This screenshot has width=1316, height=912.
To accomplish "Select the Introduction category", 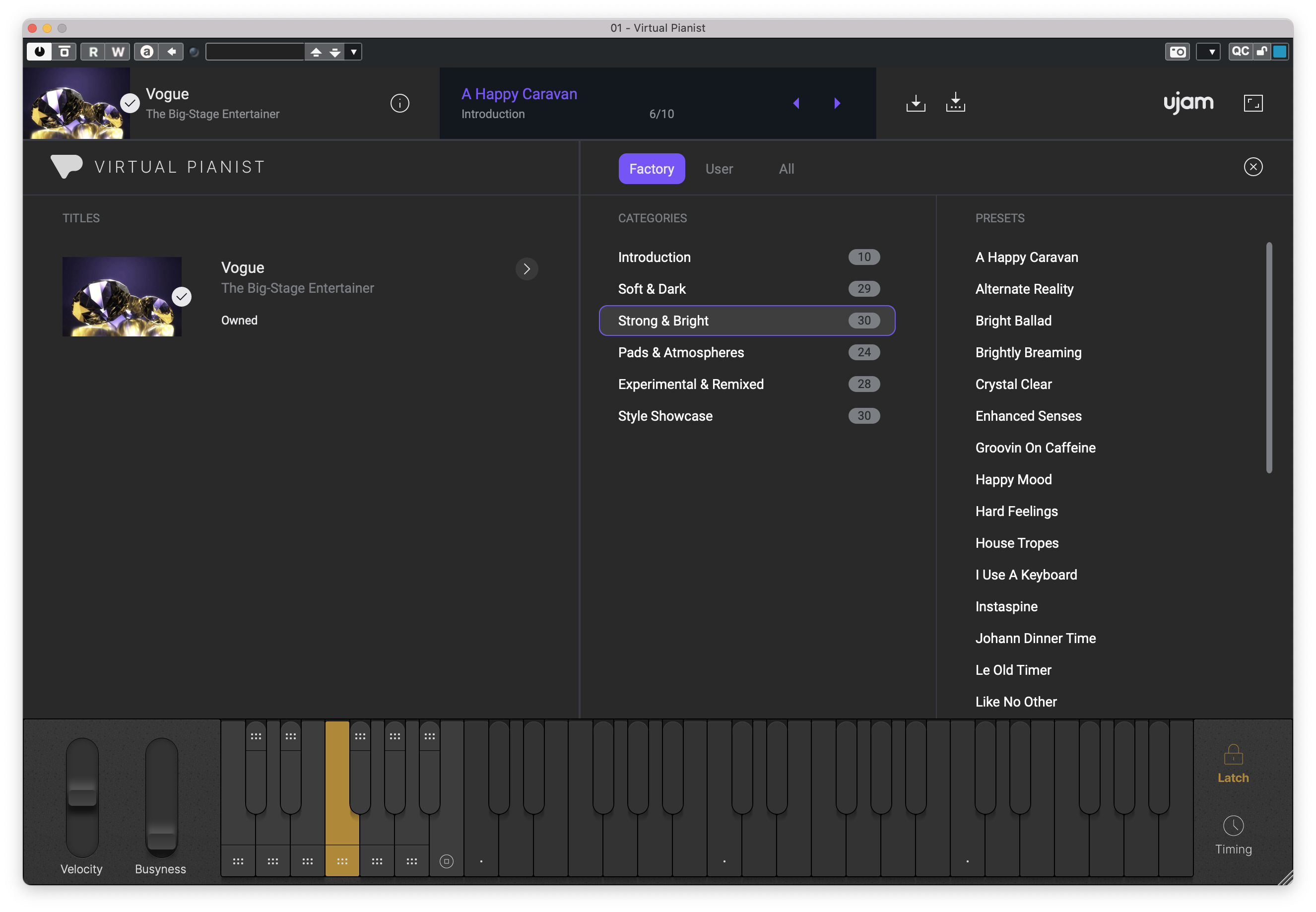I will point(747,257).
